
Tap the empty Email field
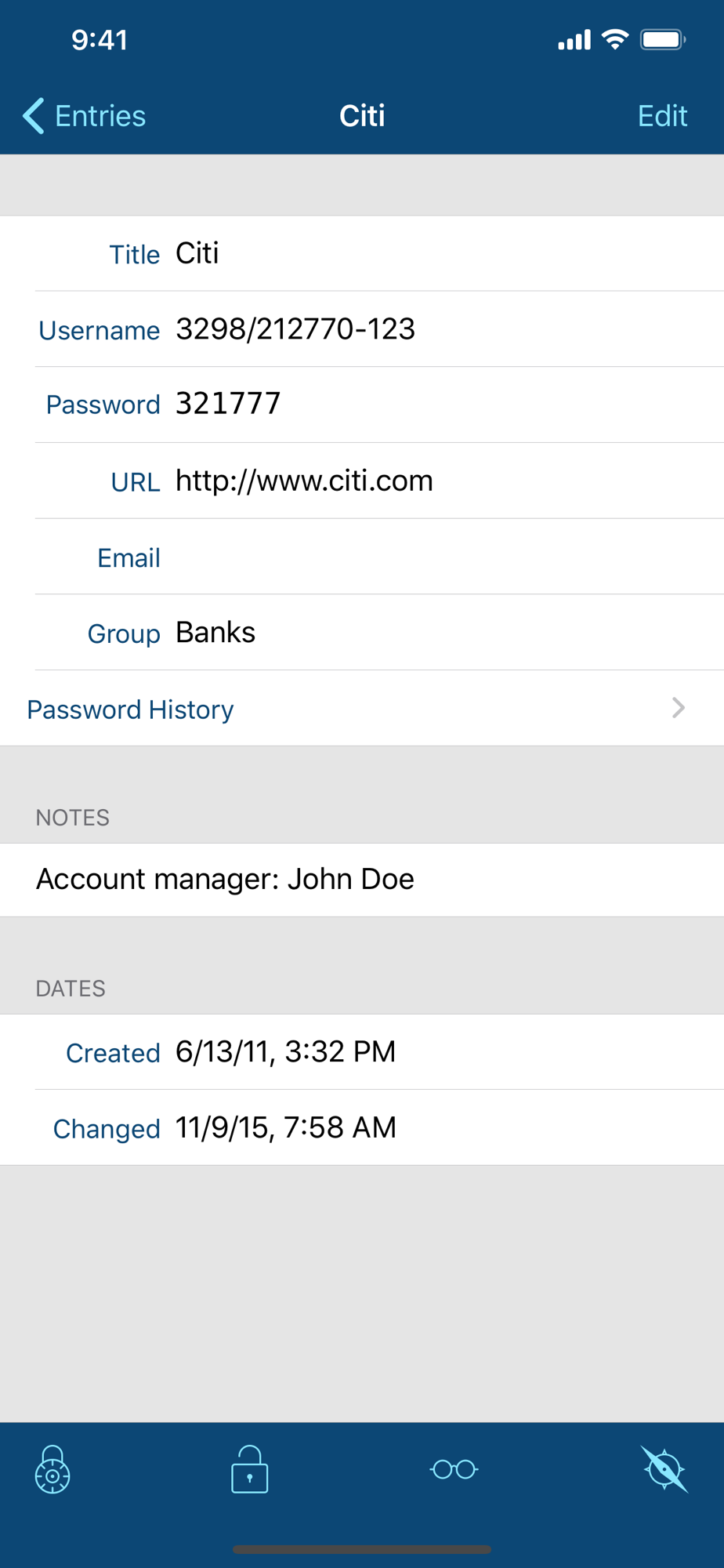[x=379, y=557]
